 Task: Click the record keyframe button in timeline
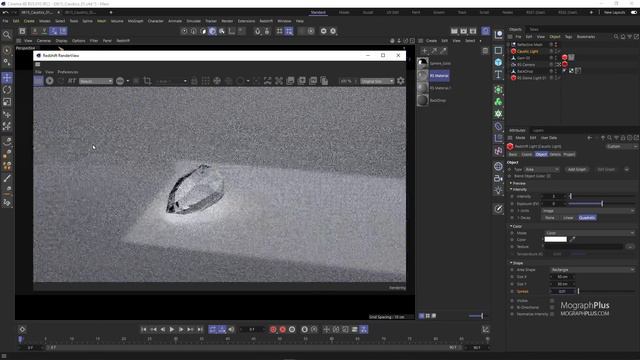coord(273,329)
